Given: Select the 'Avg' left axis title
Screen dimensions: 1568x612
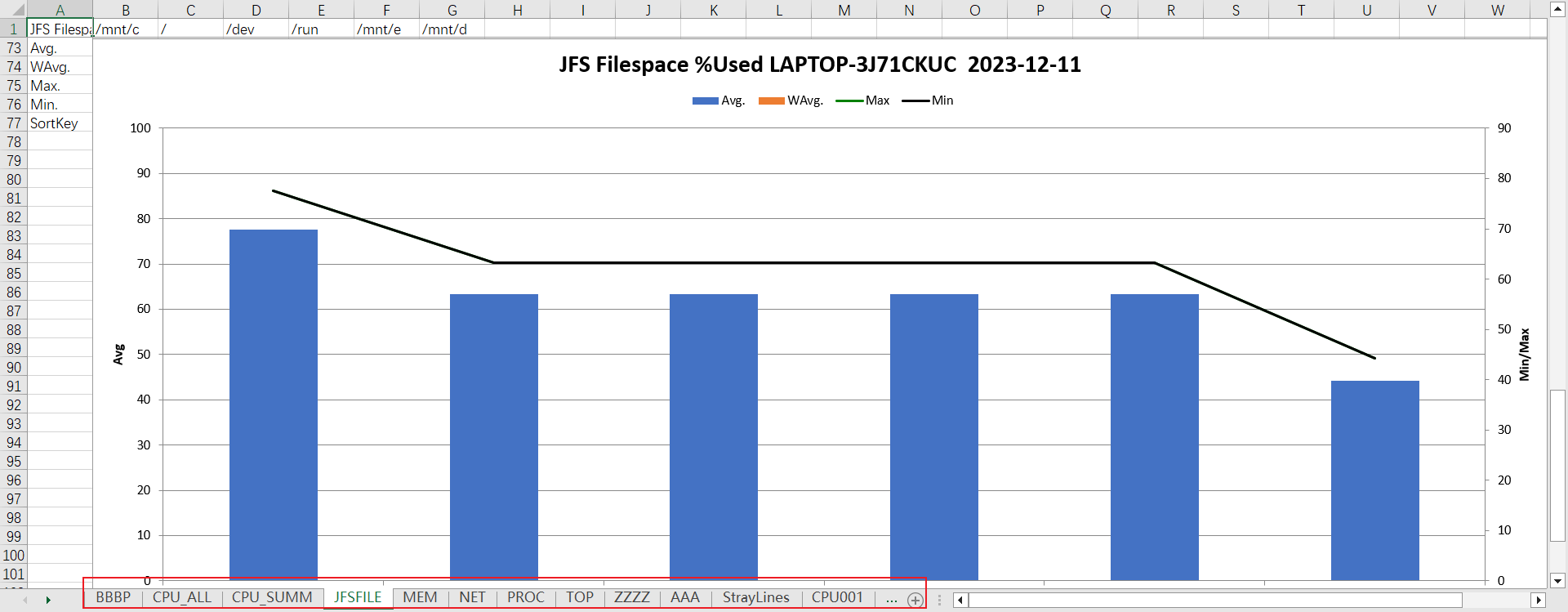Looking at the screenshot, I should point(118,354).
